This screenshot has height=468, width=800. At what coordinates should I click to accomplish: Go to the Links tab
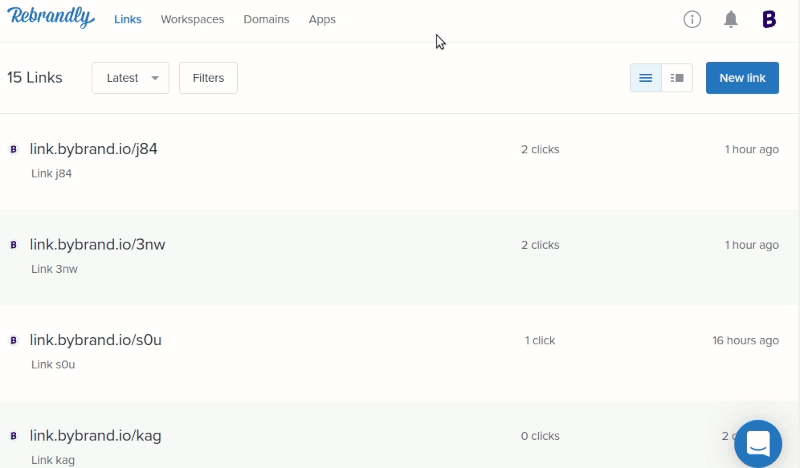coord(128,19)
